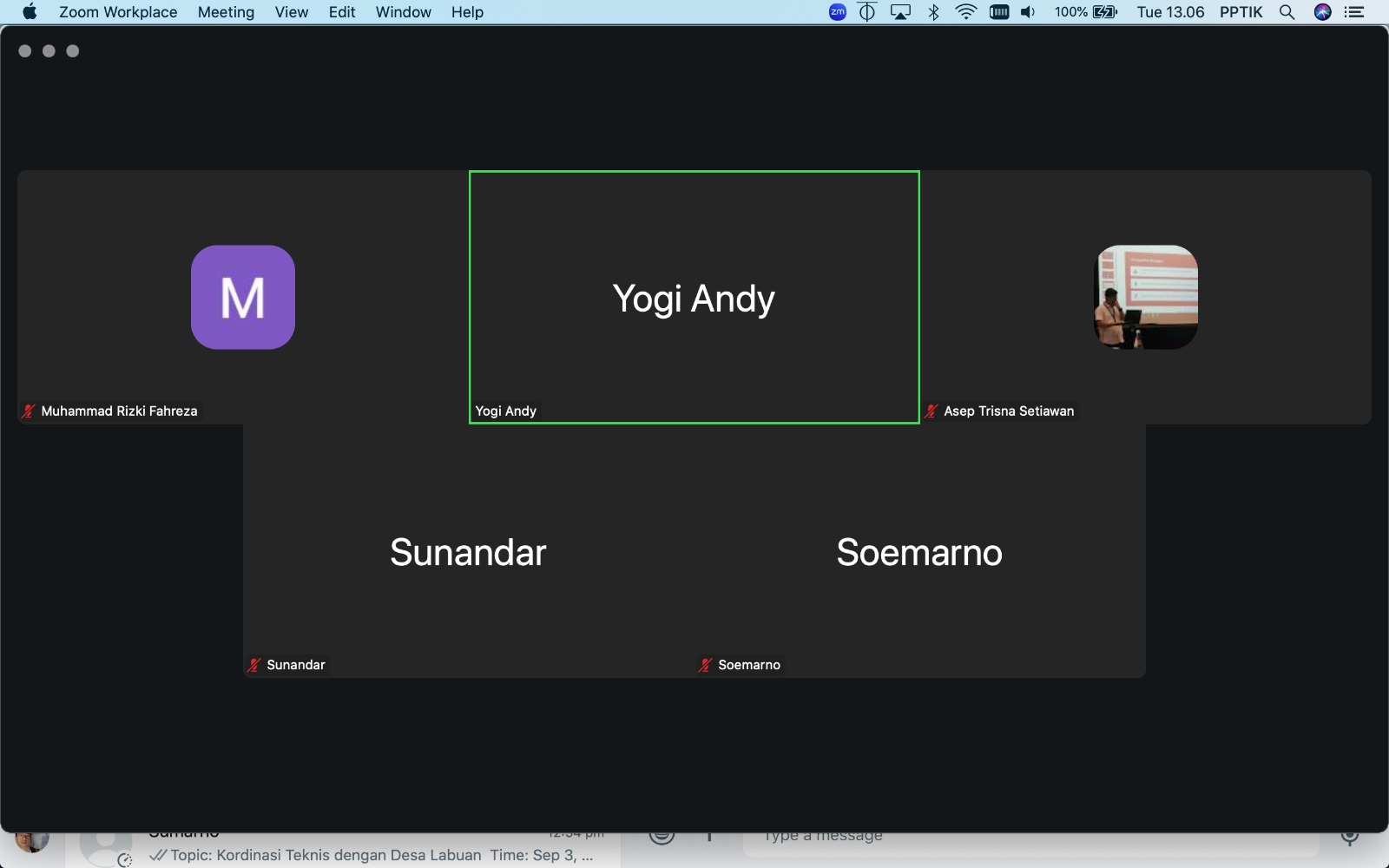
Task: Open the Edit menu
Action: 342,12
